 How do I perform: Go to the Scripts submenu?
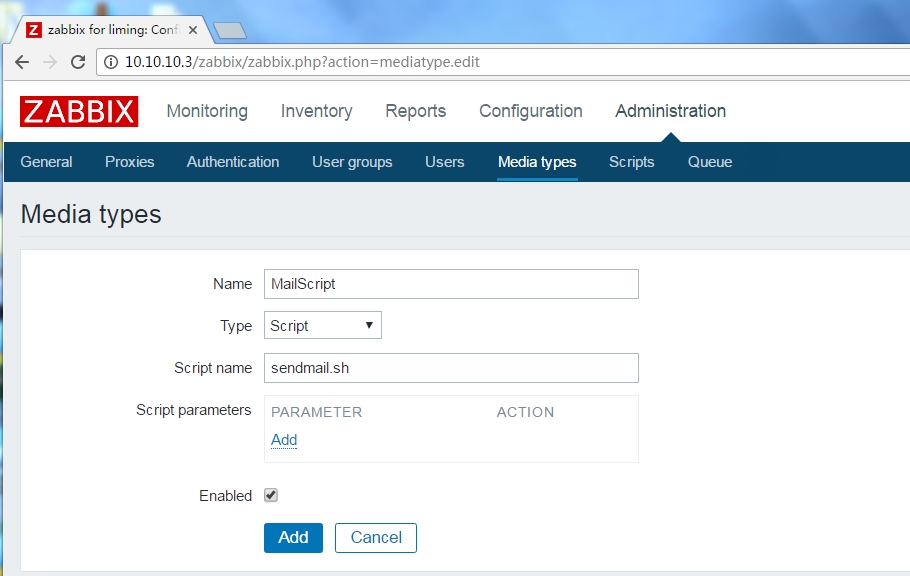(x=631, y=162)
